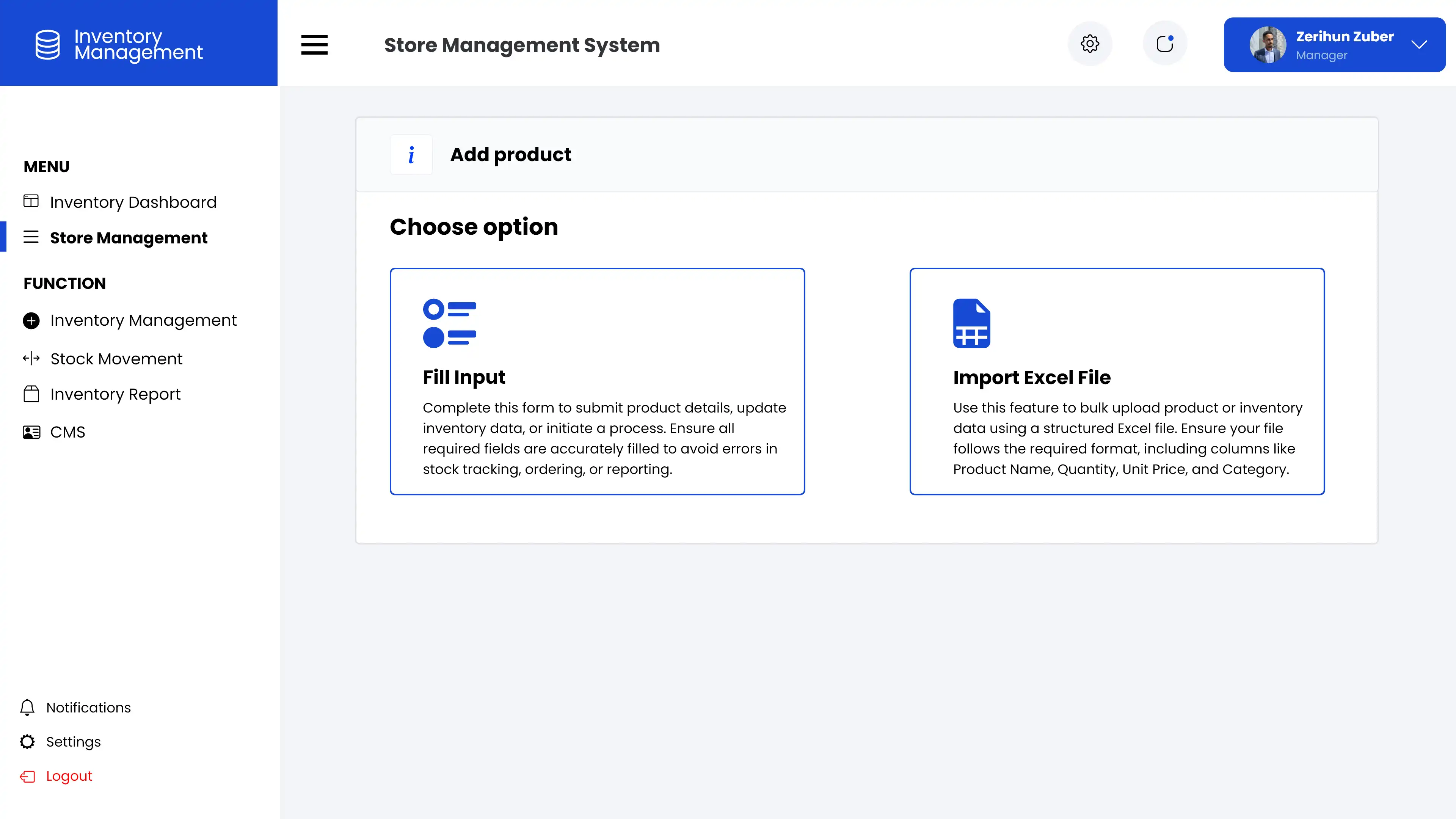Viewport: 1456px width, 819px height.
Task: Select Store Management in sidebar
Action: 128,237
